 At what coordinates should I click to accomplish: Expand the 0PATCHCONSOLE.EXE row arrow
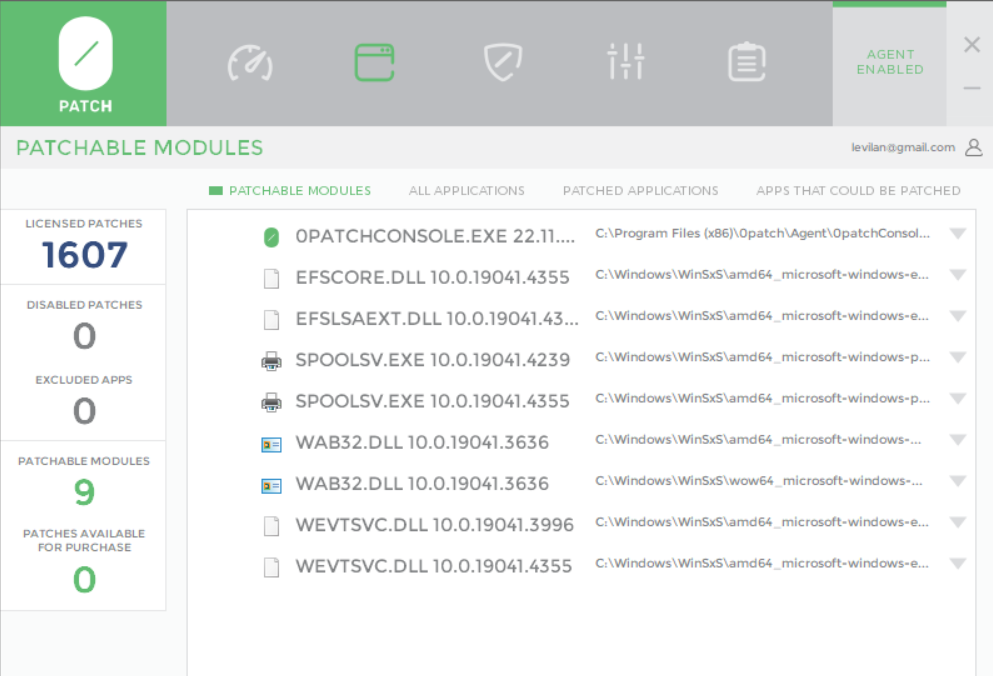coord(957,234)
